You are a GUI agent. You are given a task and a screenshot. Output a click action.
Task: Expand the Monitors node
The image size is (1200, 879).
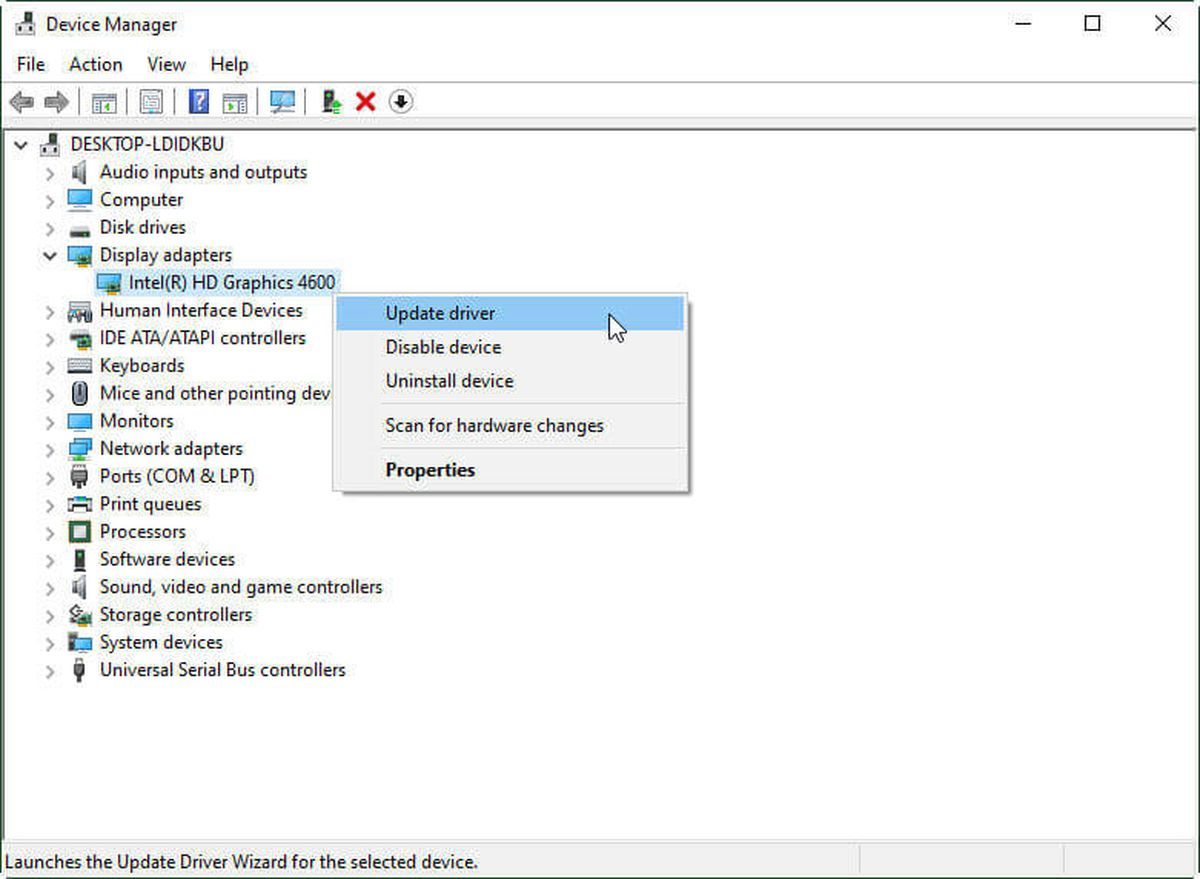[x=50, y=422]
